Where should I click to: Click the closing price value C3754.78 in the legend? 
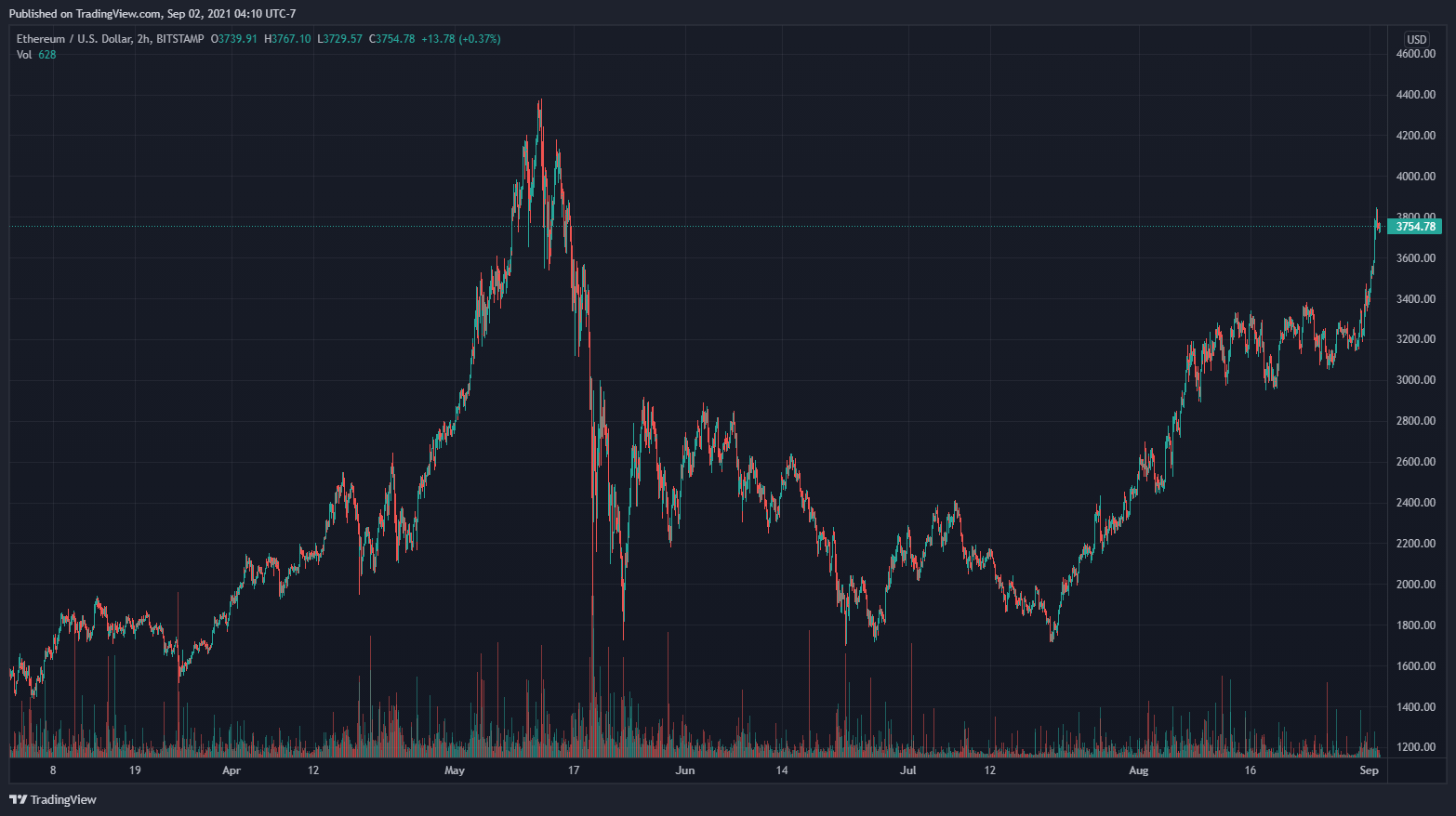pos(391,39)
